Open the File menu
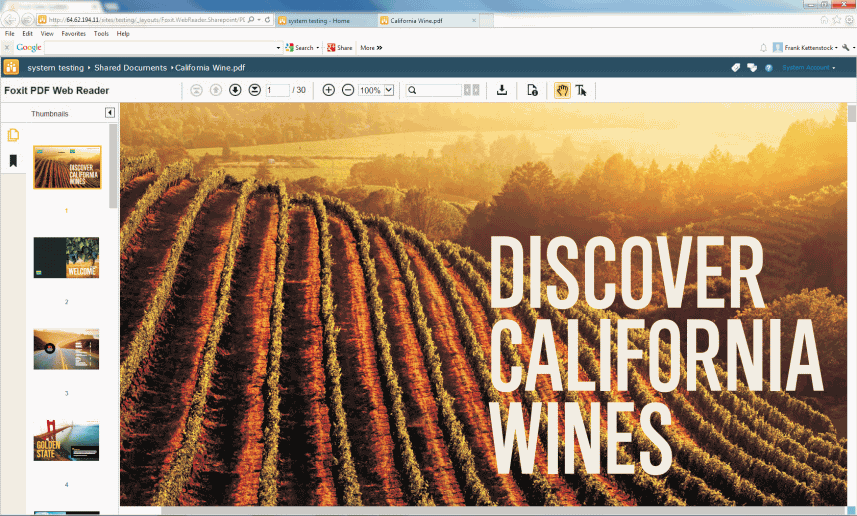 [10, 34]
